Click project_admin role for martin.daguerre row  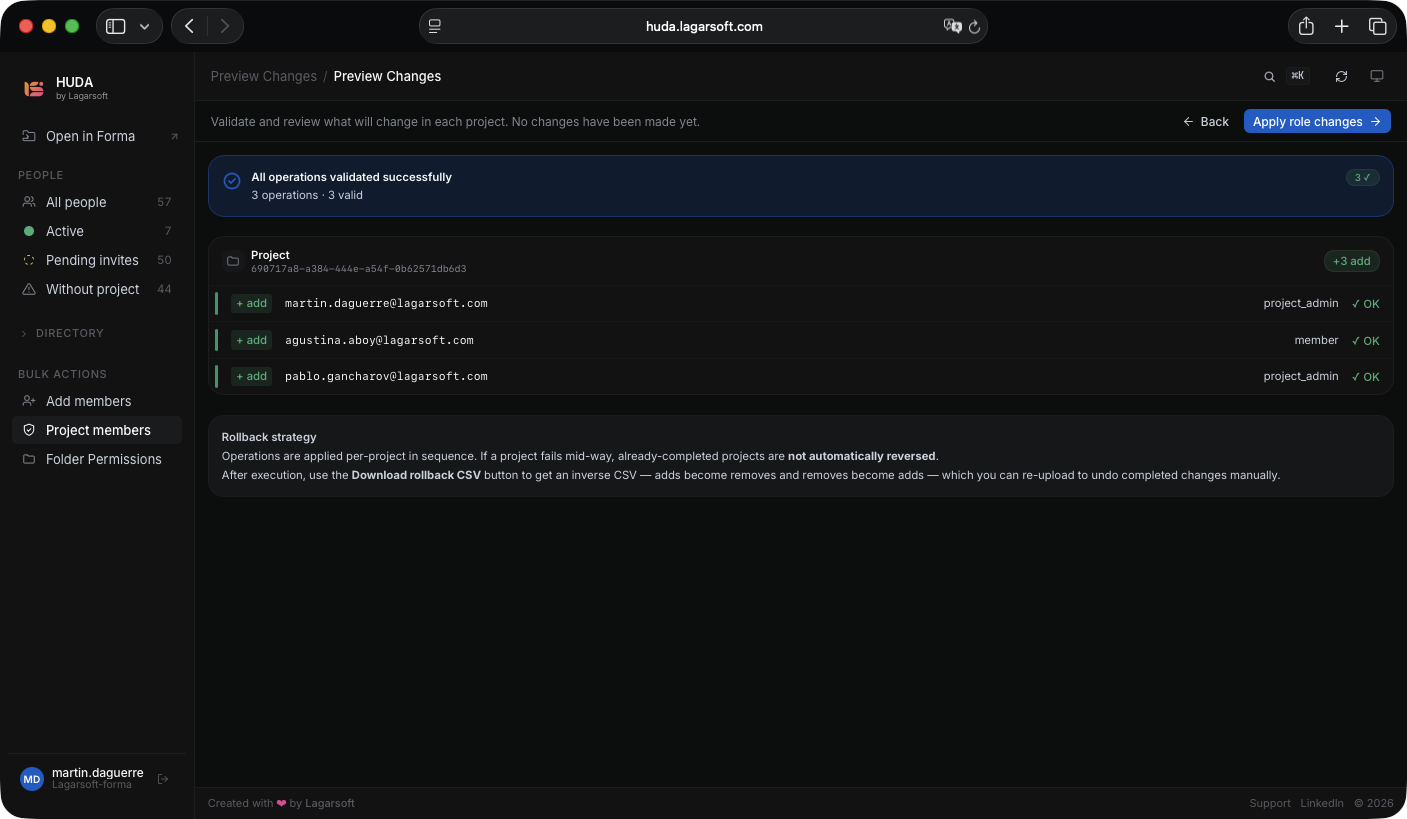tap(1301, 303)
